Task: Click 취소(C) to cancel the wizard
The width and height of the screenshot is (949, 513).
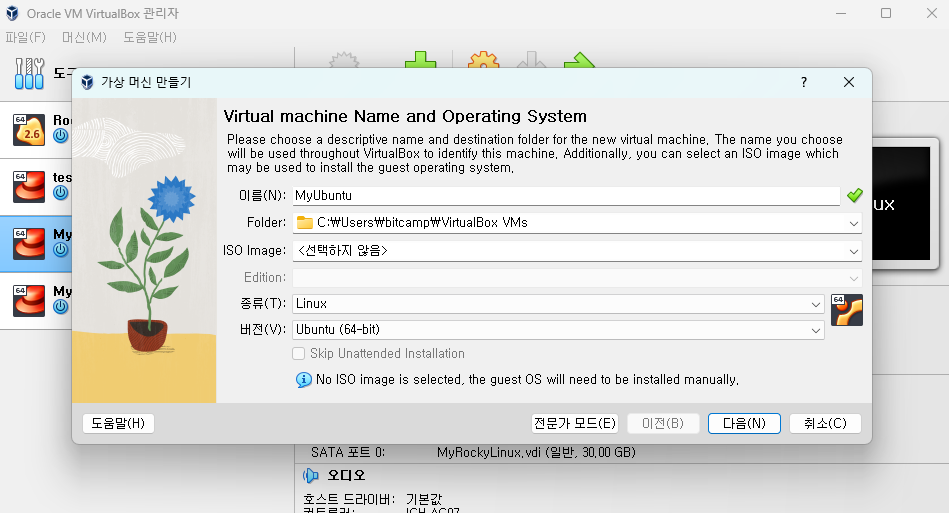Action: pyautogui.click(x=826, y=423)
